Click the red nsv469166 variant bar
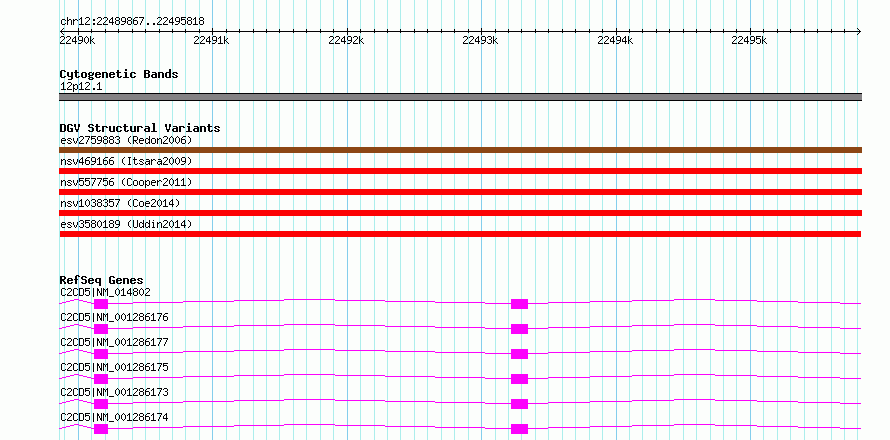Image resolution: width=890 pixels, height=440 pixels. pos(460,171)
